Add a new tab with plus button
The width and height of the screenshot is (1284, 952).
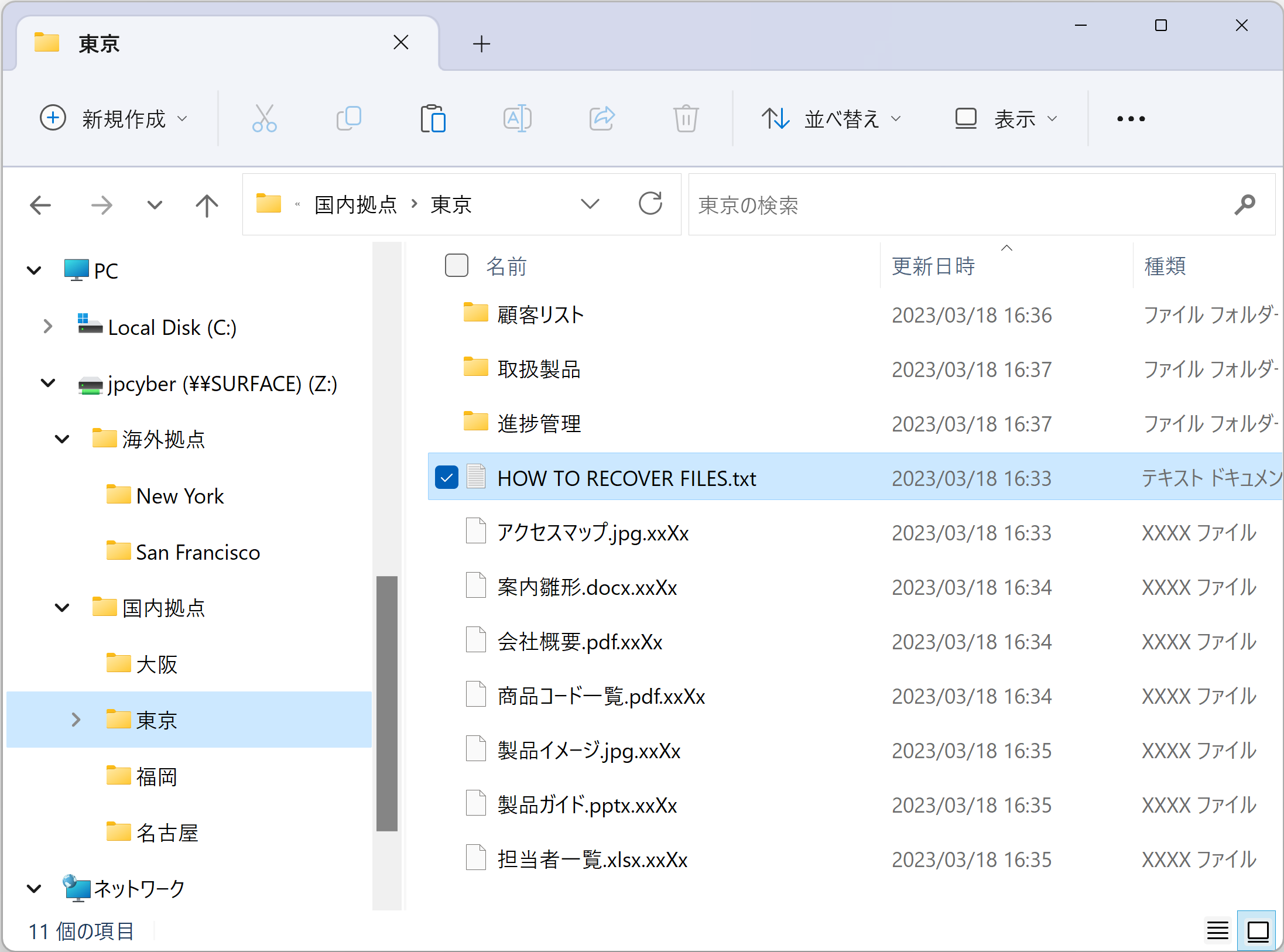click(481, 44)
